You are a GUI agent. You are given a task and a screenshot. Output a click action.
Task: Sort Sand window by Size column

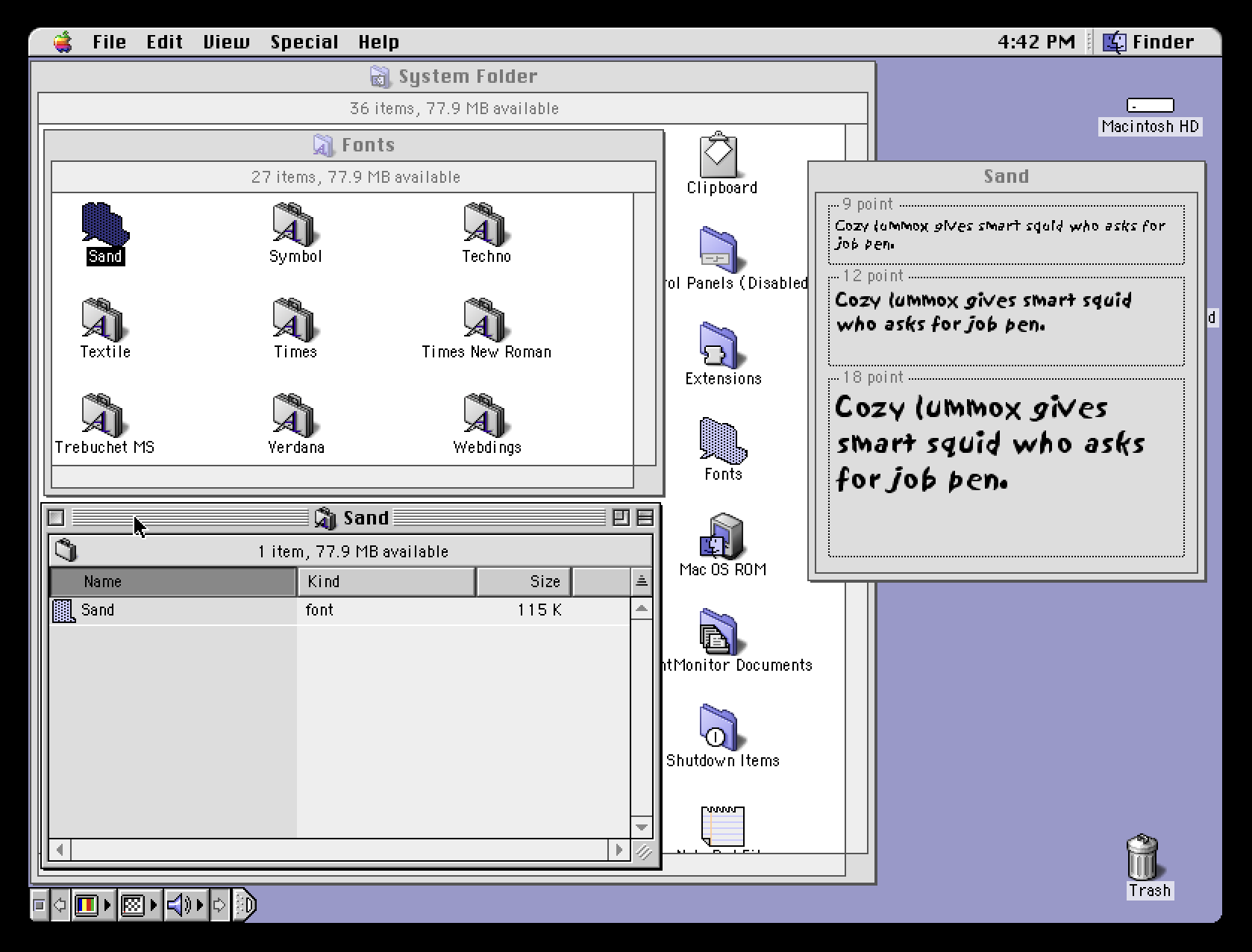click(x=524, y=581)
